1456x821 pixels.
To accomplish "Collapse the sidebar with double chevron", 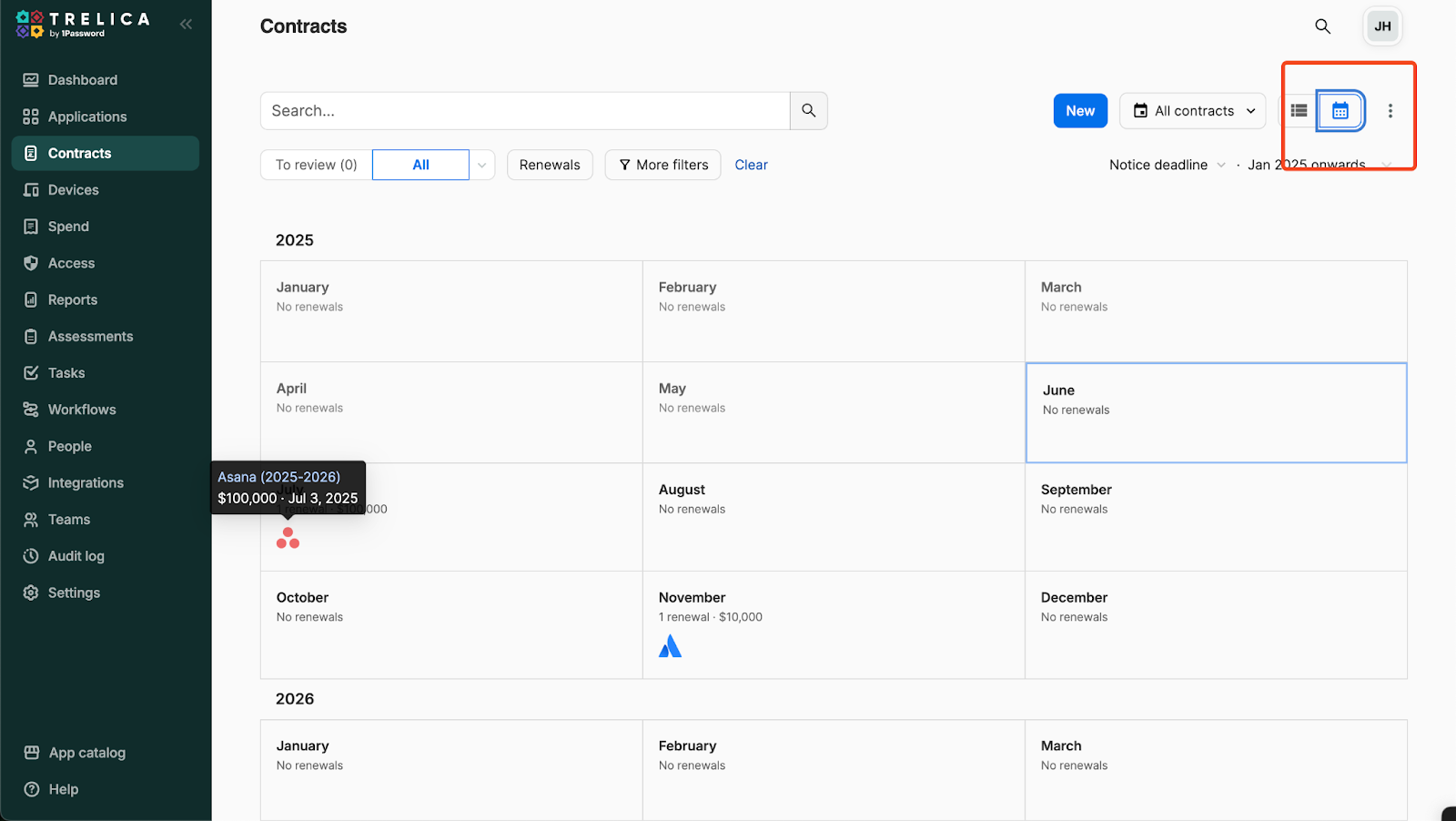I will (x=186, y=25).
